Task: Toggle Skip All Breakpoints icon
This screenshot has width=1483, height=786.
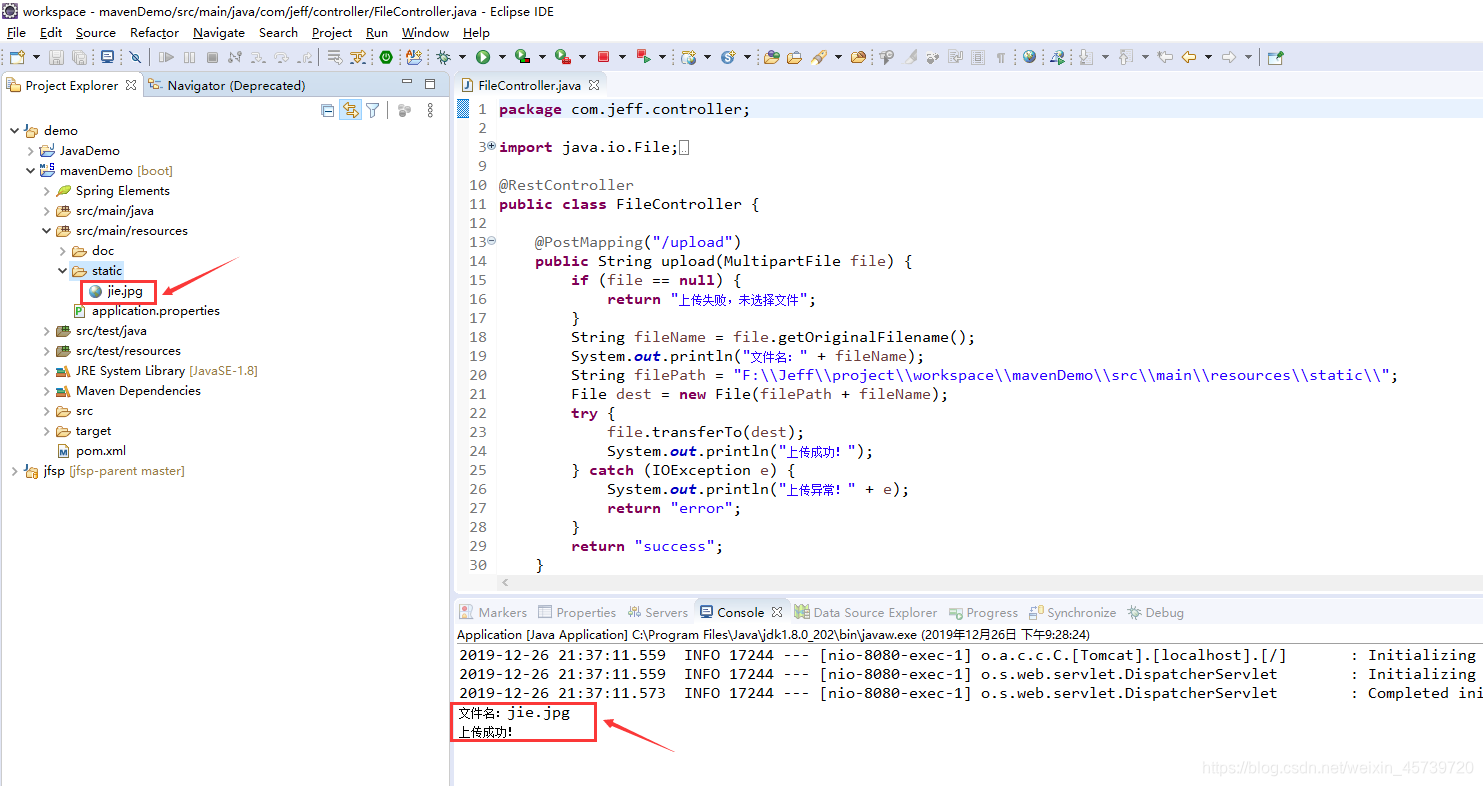Action: click(135, 57)
